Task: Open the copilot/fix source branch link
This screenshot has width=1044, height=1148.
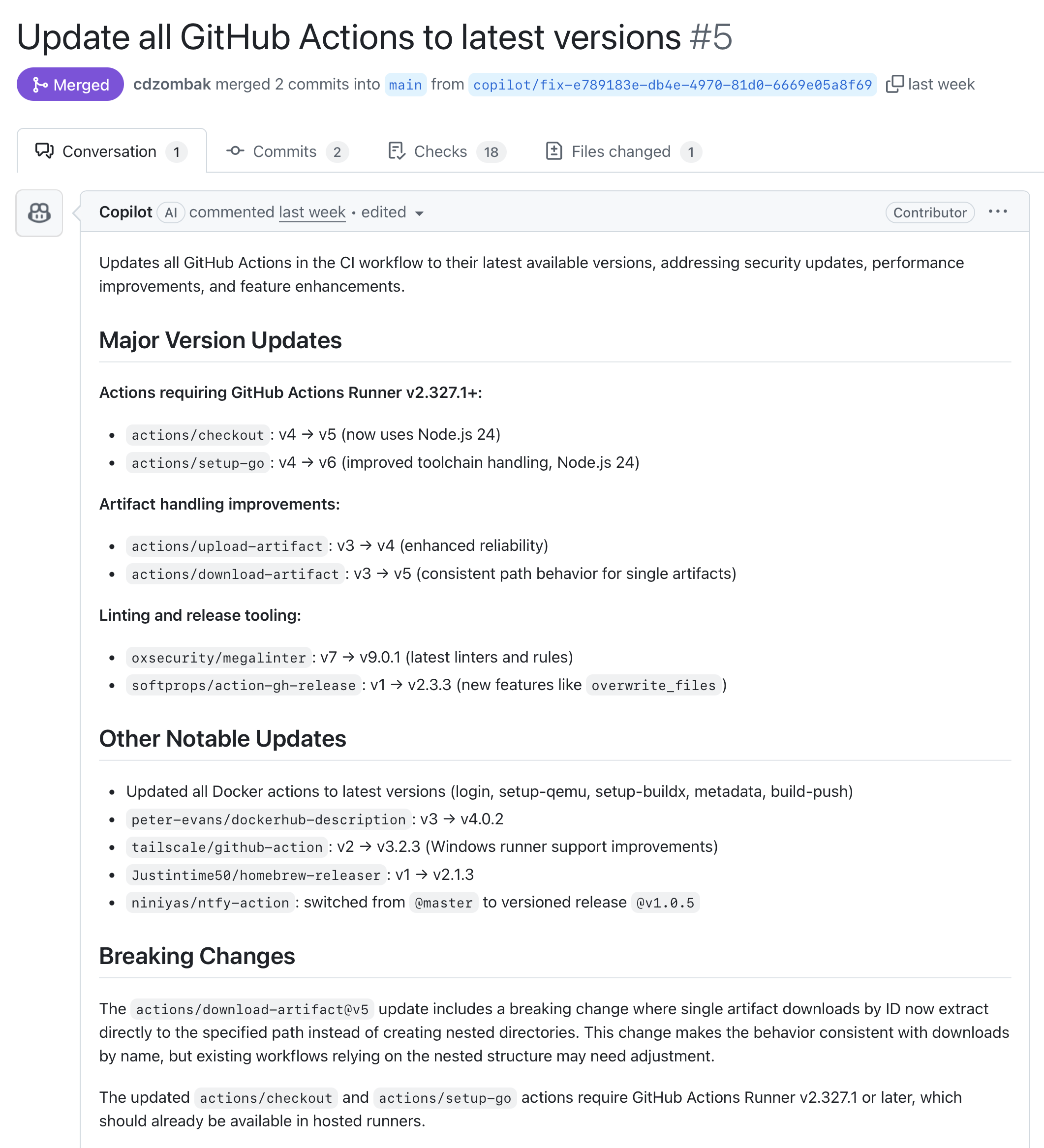Action: click(x=672, y=85)
